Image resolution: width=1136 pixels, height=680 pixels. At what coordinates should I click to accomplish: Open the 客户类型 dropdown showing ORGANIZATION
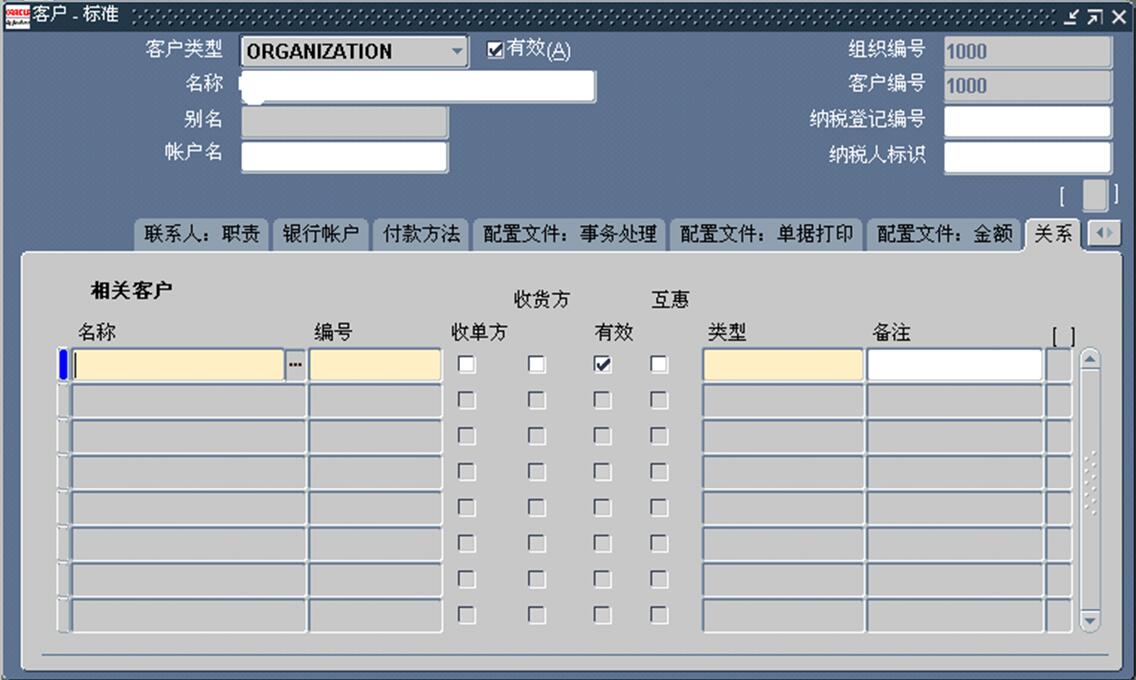pos(457,51)
